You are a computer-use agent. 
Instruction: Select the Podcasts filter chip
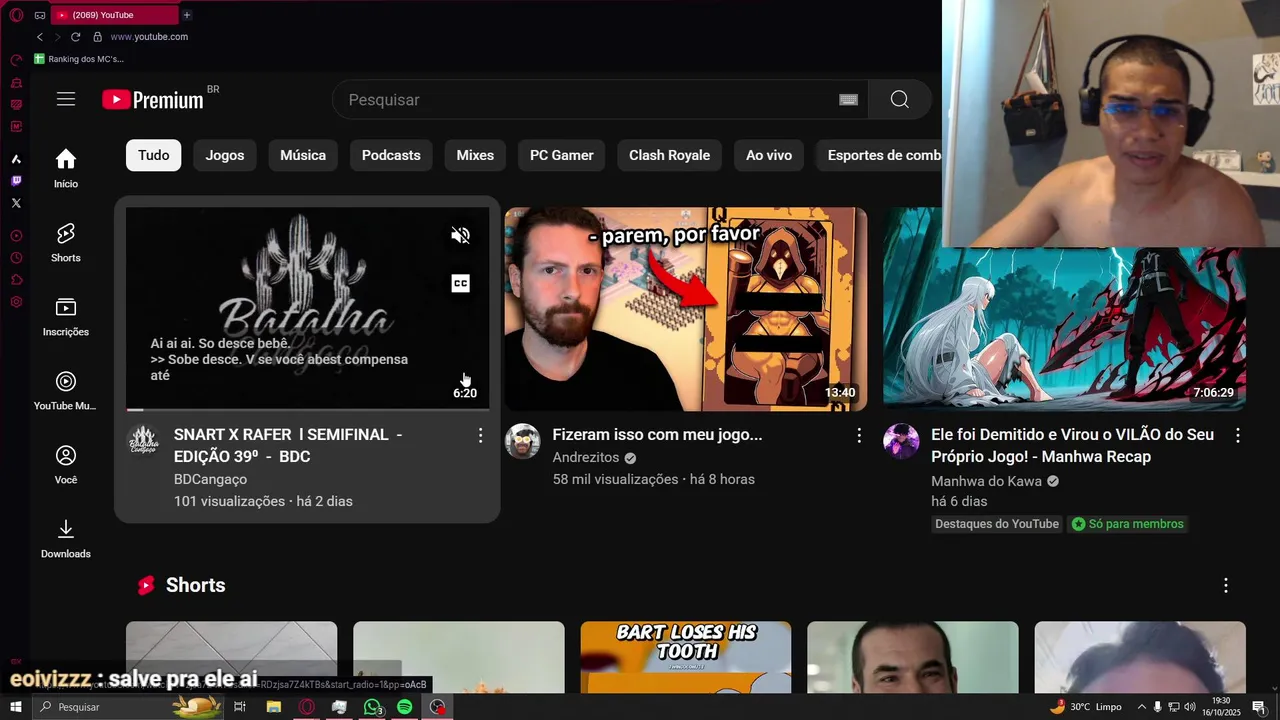[x=391, y=155]
